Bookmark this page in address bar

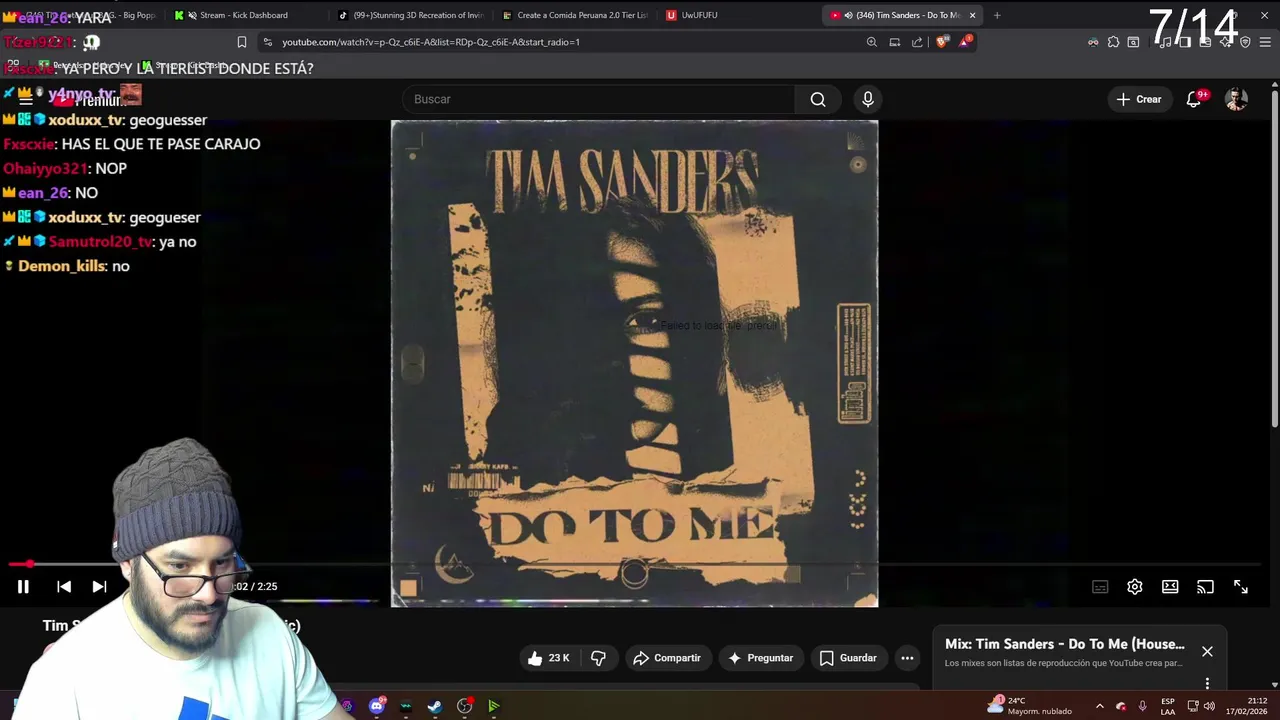tap(241, 42)
